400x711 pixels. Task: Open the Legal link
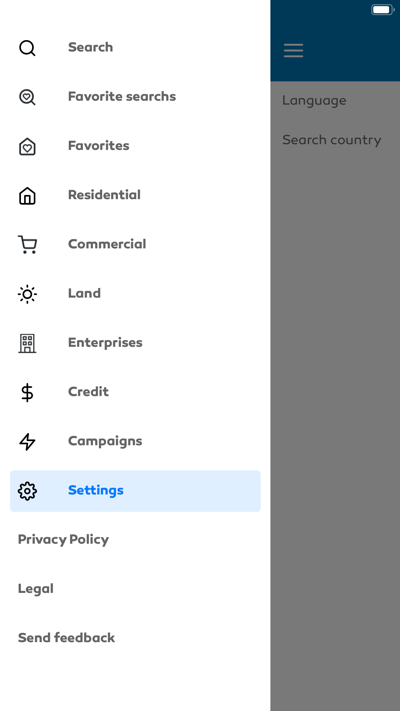35,589
